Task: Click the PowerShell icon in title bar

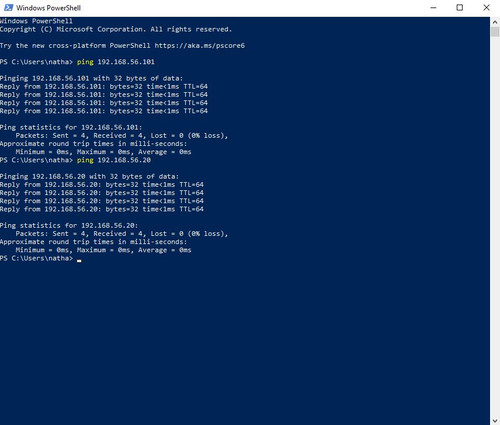Action: click(x=8, y=7)
